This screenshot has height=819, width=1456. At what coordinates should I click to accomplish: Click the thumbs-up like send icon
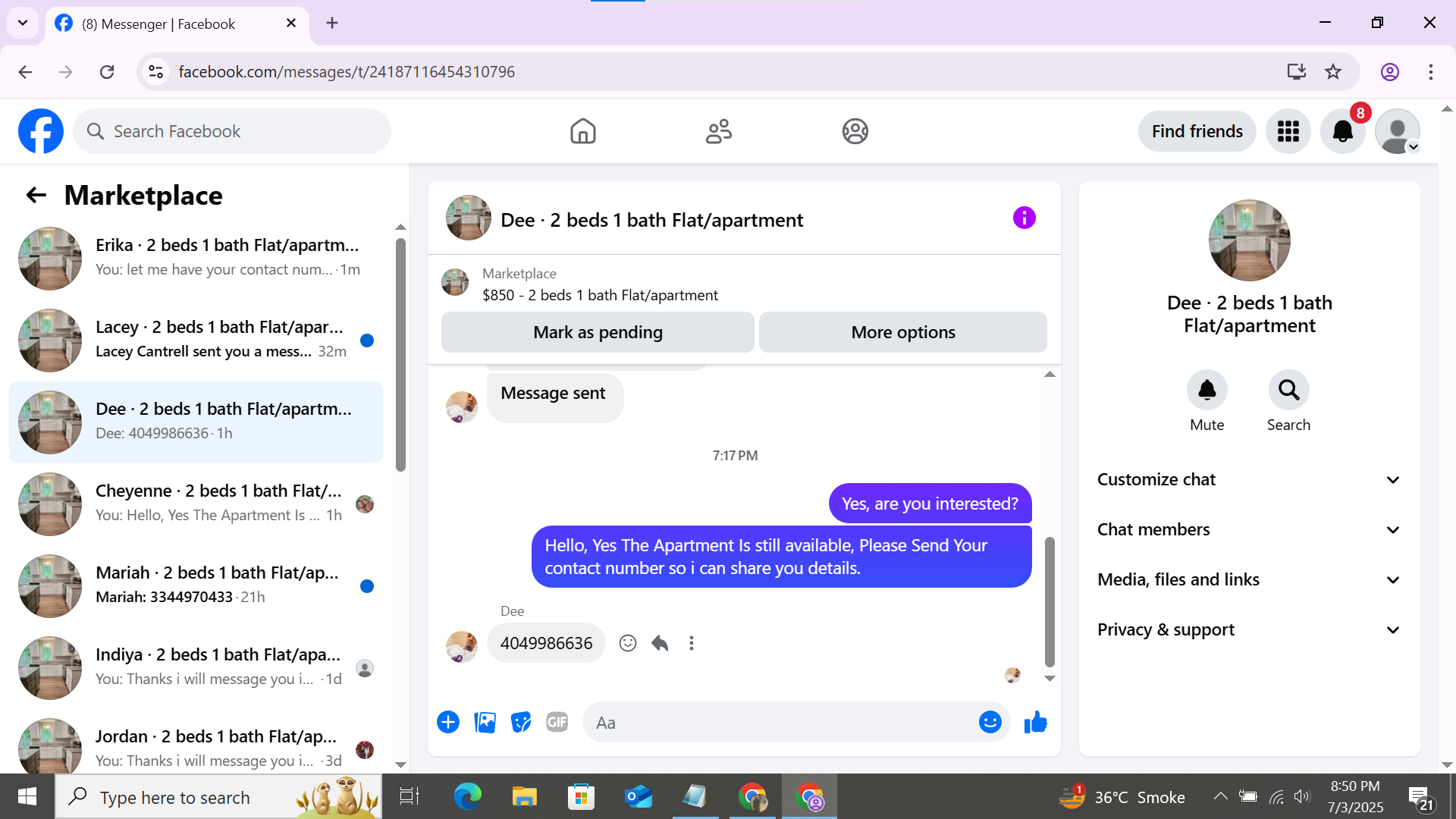pos(1035,722)
